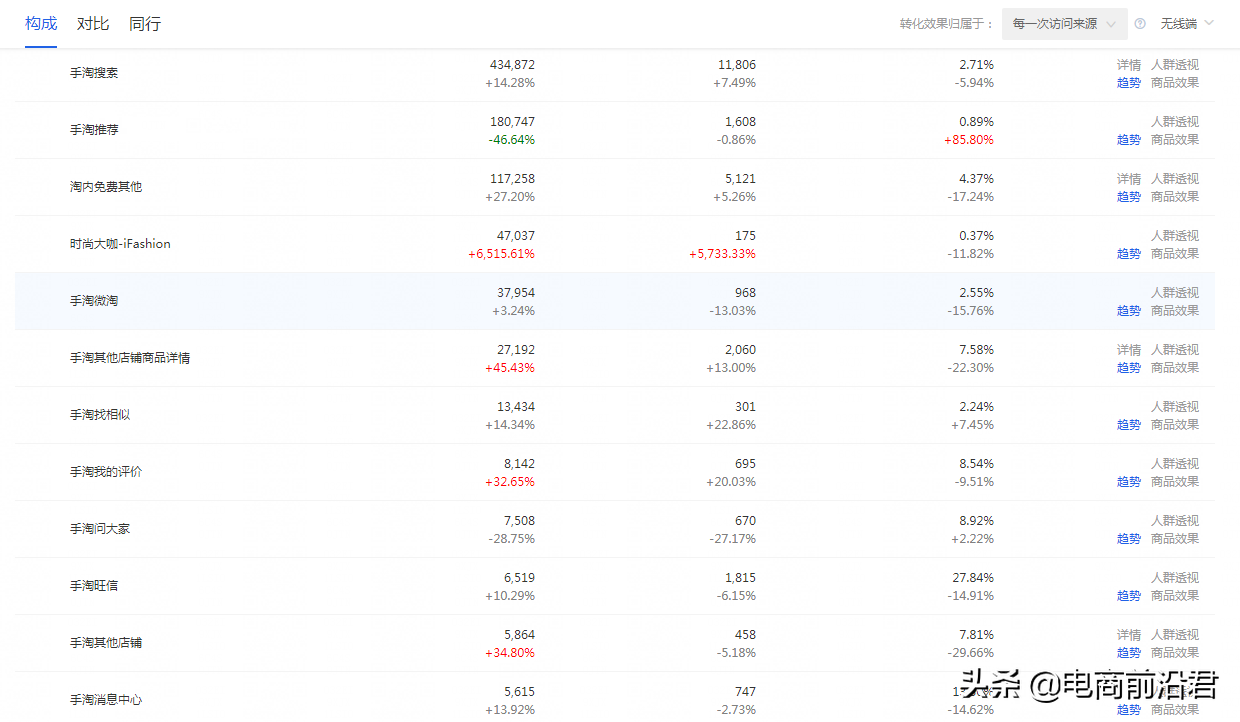This screenshot has height=722, width=1240.
Task: Expand the 无线端 device selector
Action: pyautogui.click(x=1186, y=24)
